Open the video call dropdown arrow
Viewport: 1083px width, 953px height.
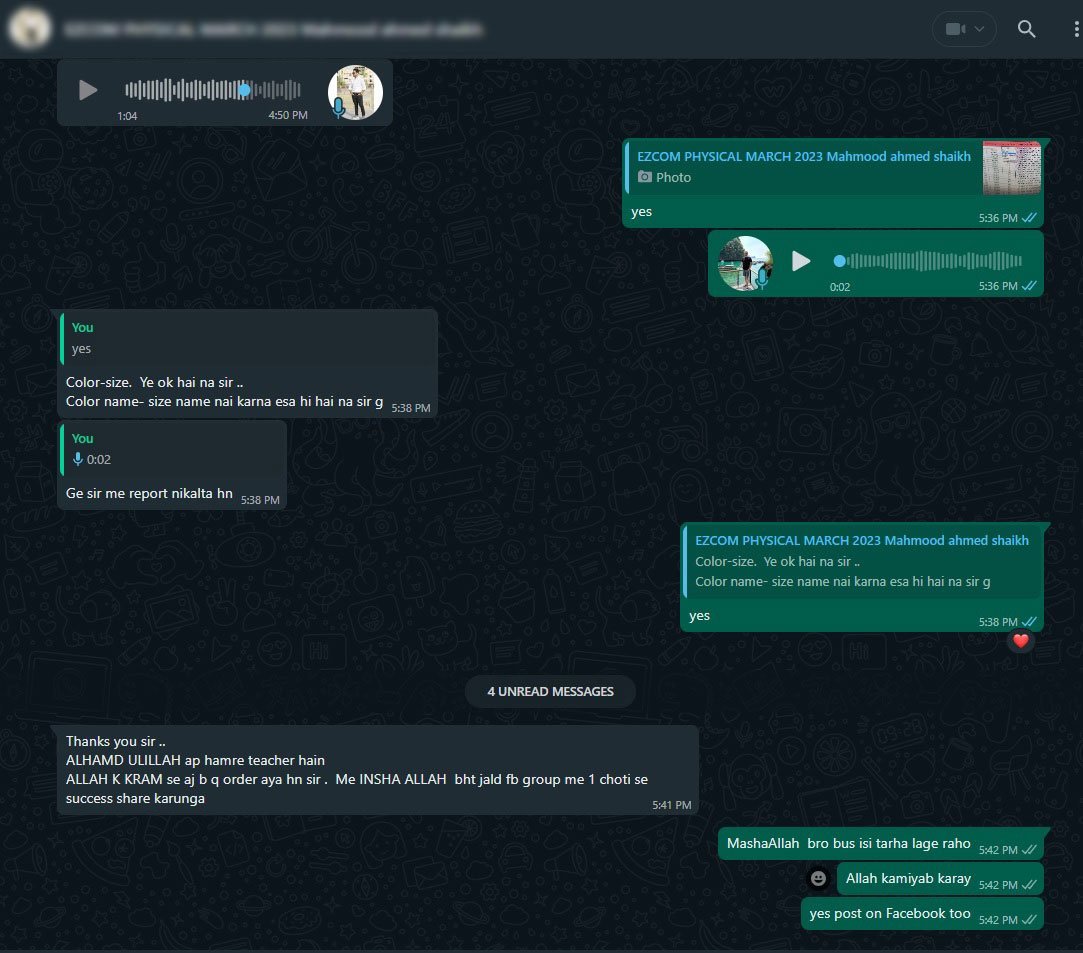coord(980,29)
